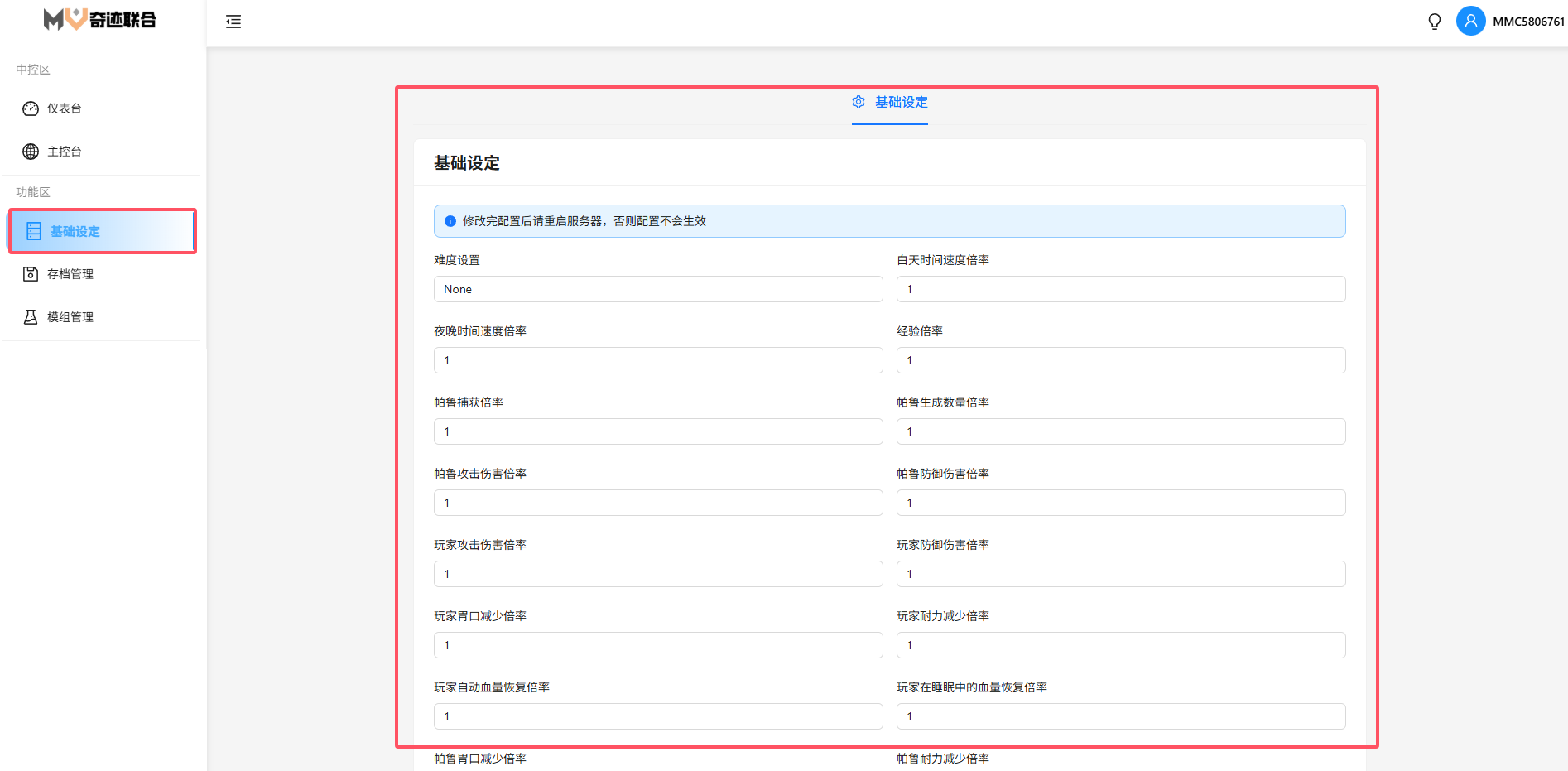
Task: Click the lightbulb theme icon
Action: coord(1435,22)
